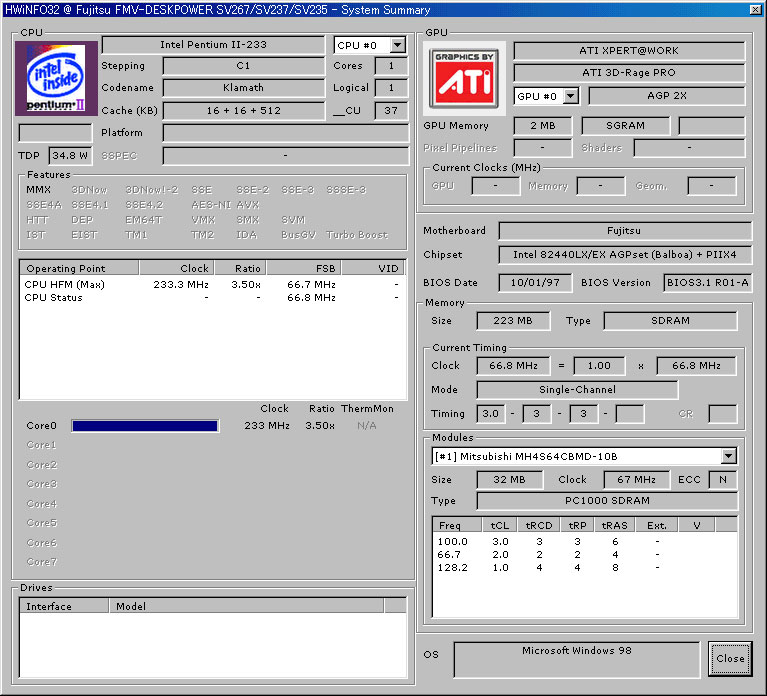Click the Operating Point column header

[x=79, y=268]
